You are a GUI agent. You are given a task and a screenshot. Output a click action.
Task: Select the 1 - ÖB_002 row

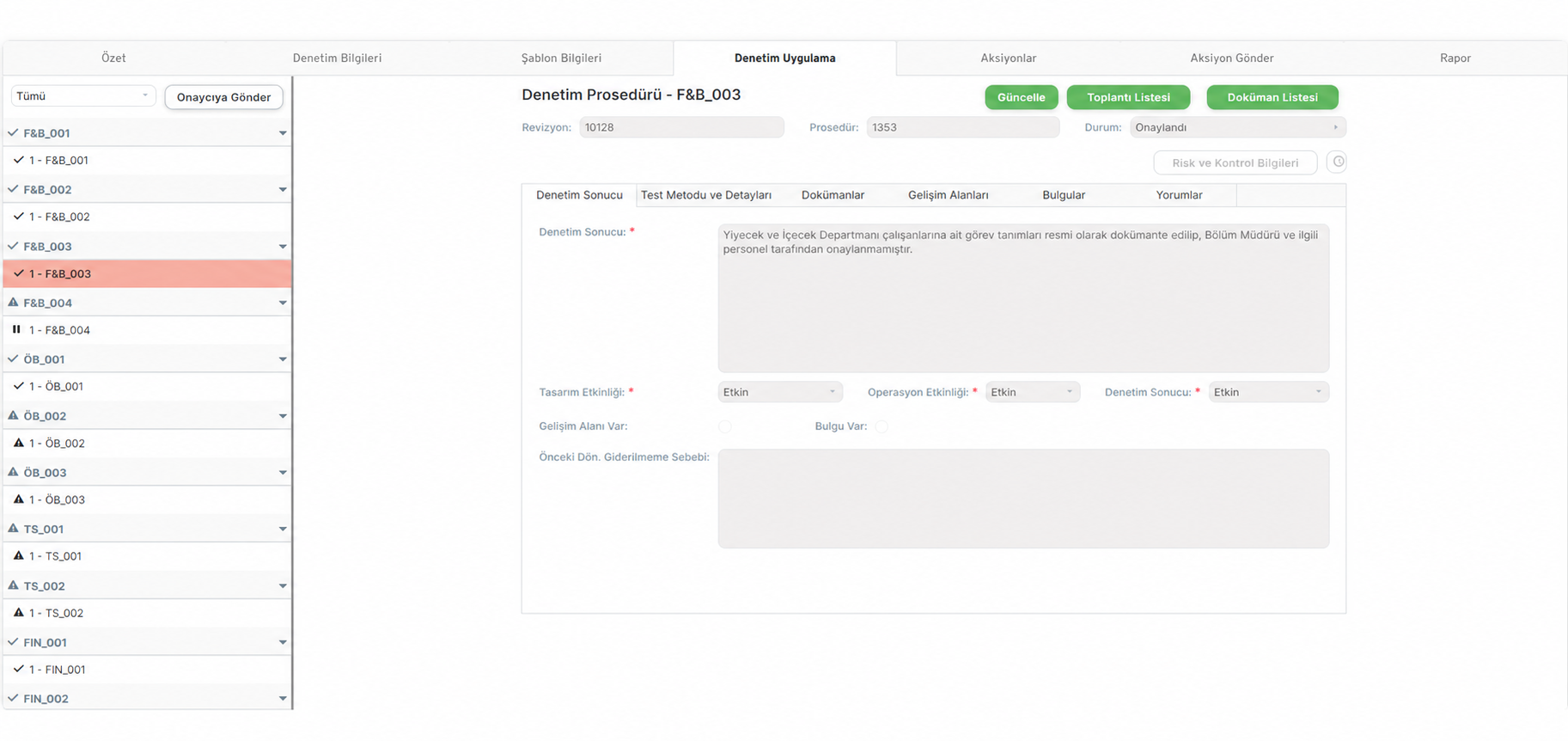[147, 443]
